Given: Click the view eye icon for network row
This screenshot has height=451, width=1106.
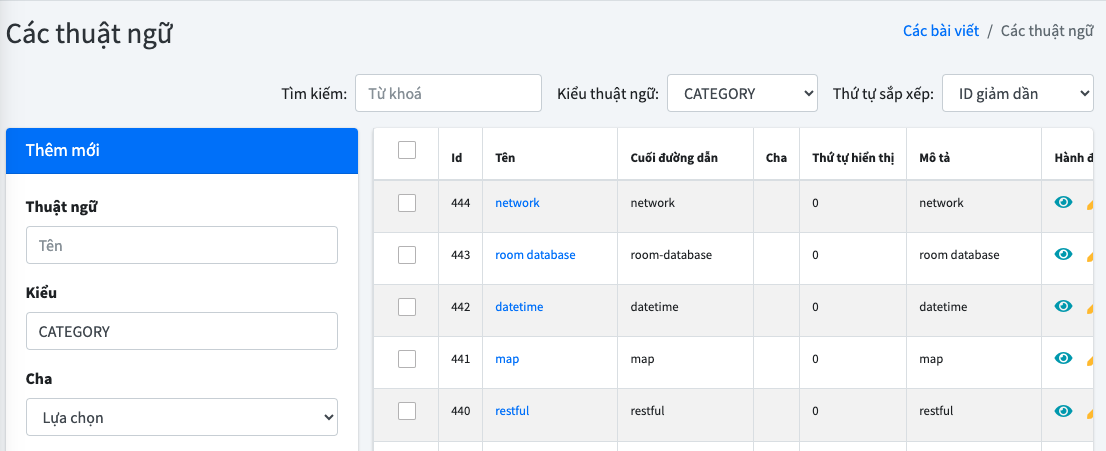Looking at the screenshot, I should [x=1064, y=202].
